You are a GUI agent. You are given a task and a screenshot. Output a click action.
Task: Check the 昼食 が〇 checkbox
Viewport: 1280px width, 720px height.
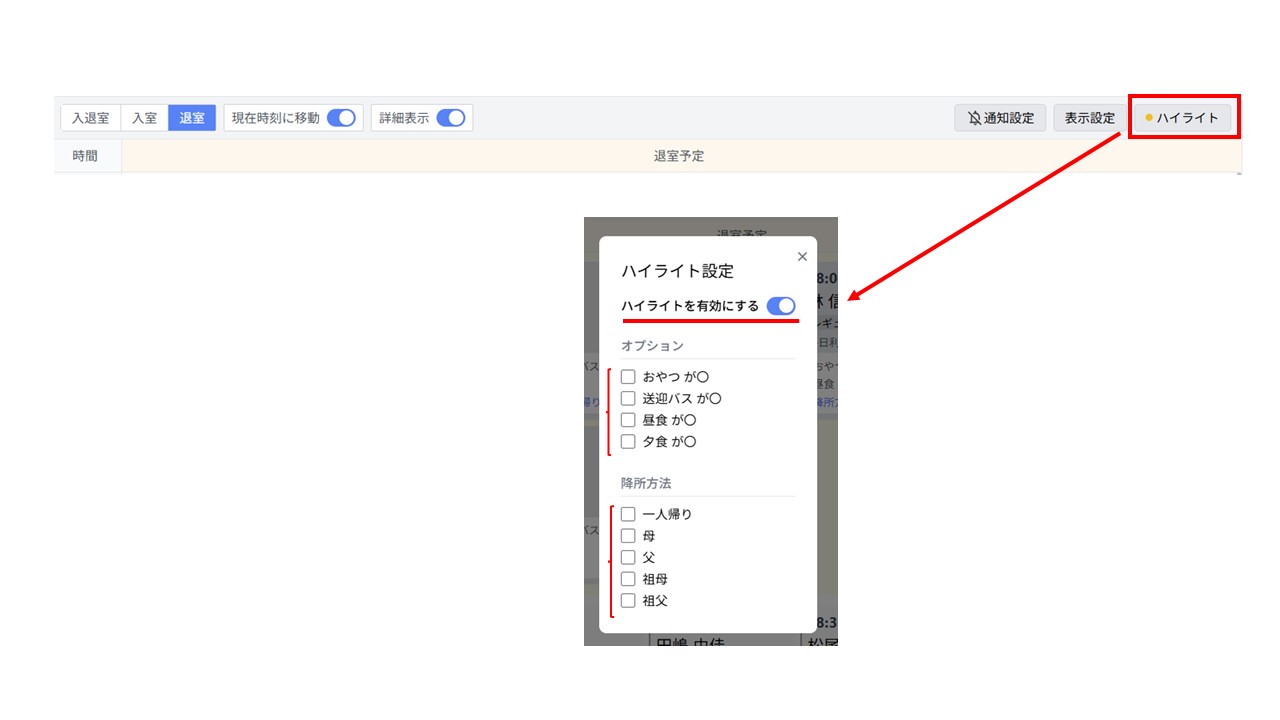[x=628, y=420]
